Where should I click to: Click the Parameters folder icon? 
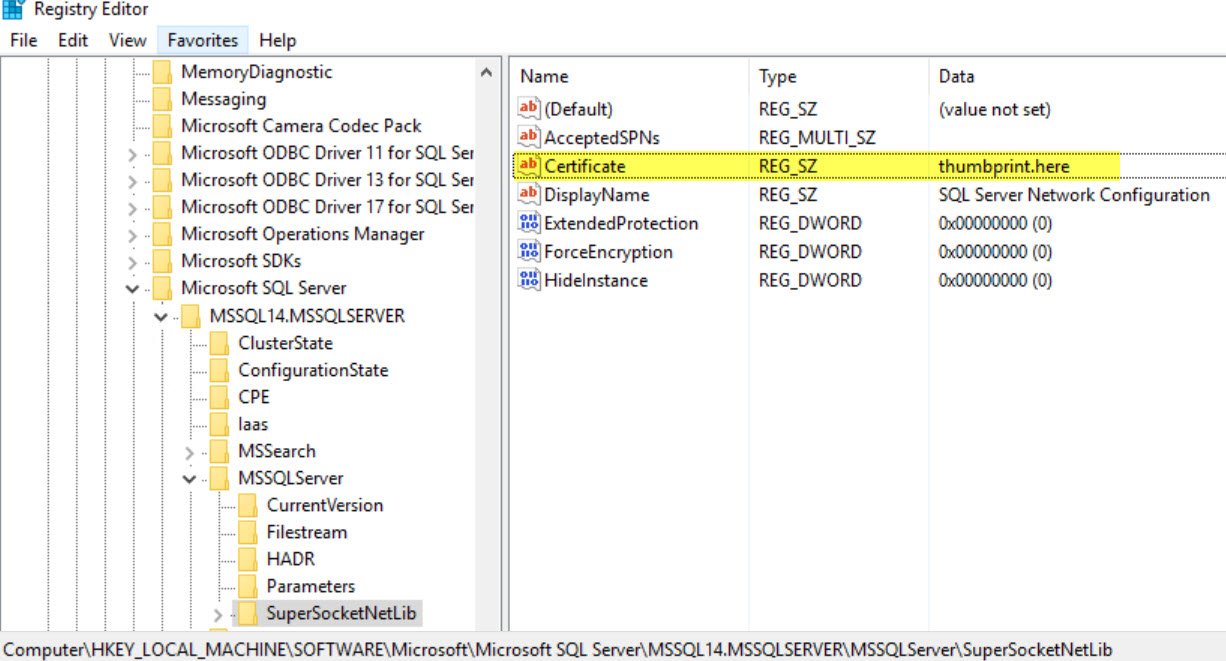click(x=248, y=586)
